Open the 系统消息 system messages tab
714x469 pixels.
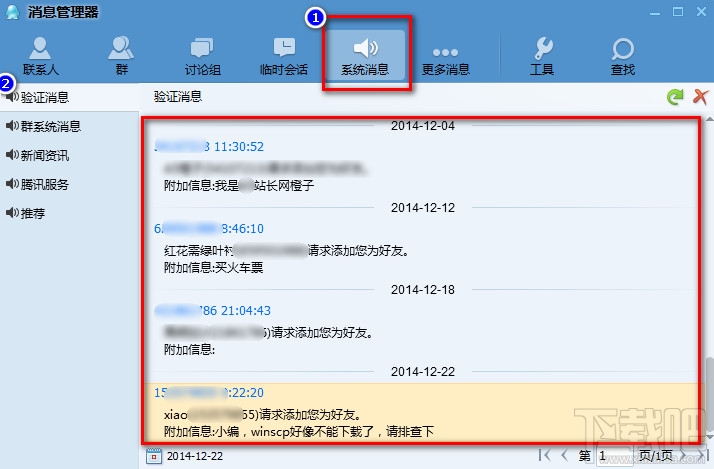[365, 56]
